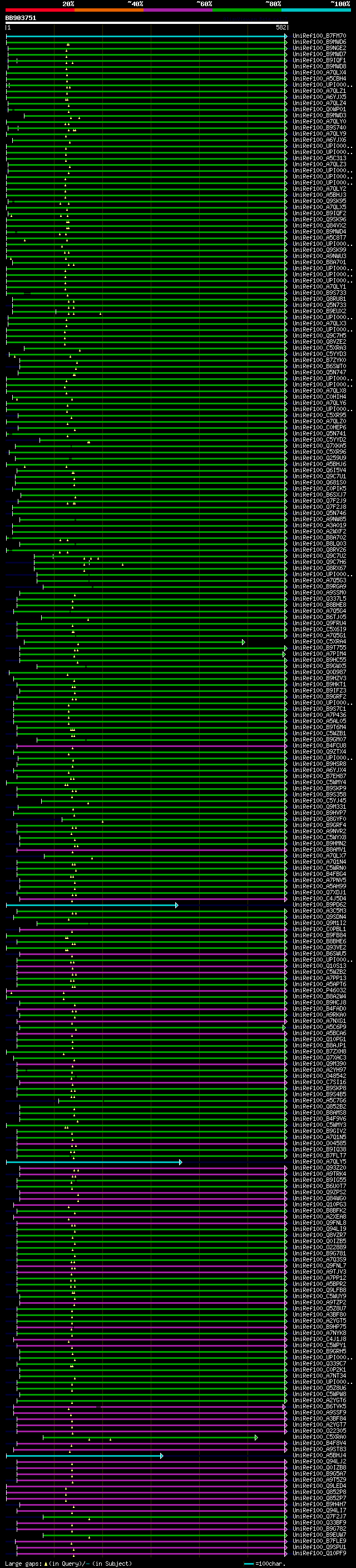Click the purple ~60% identity legend segment
The height and width of the screenshot is (1568, 356).
[x=179, y=10]
